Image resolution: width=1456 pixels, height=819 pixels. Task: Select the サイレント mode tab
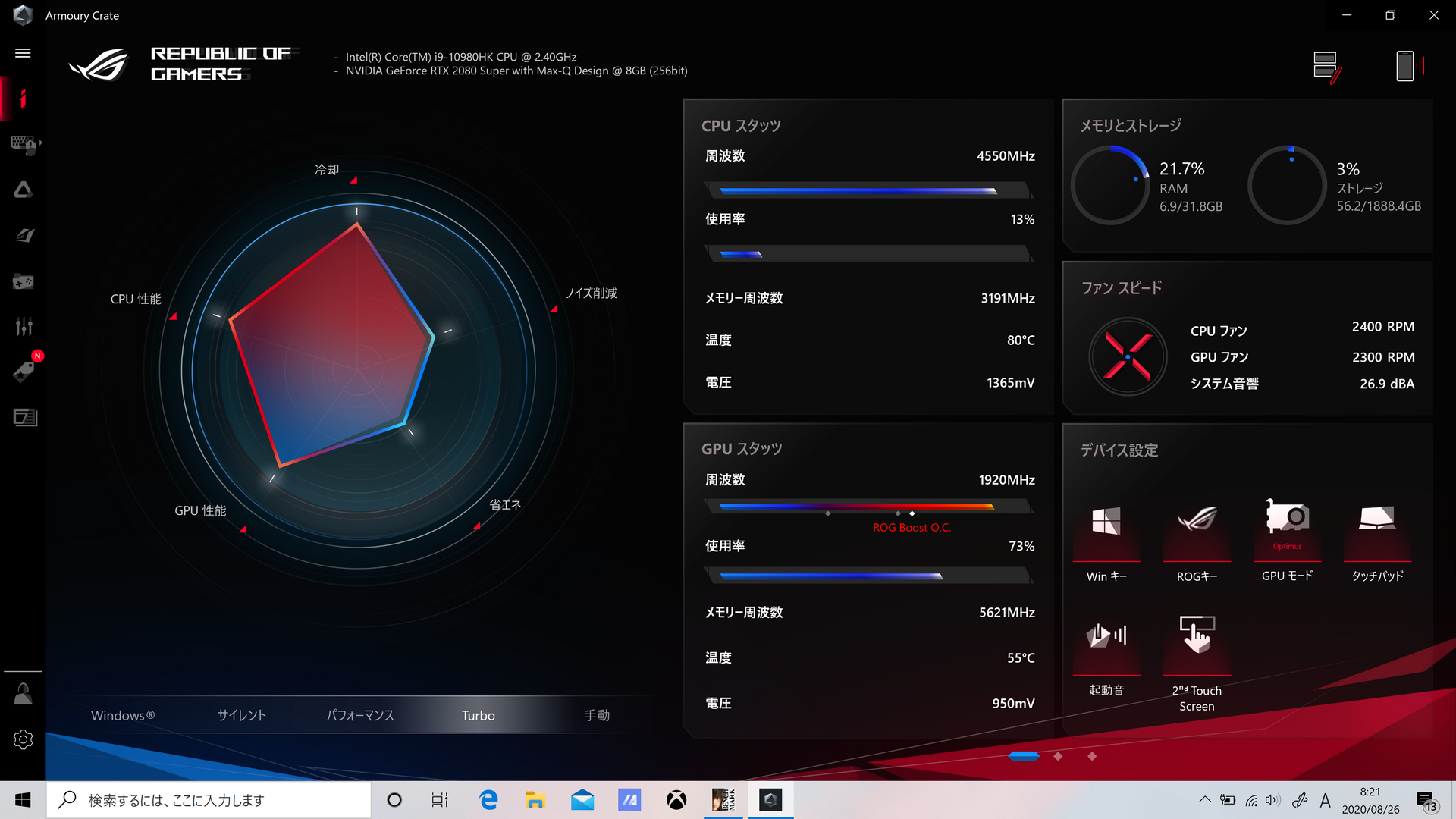[241, 715]
